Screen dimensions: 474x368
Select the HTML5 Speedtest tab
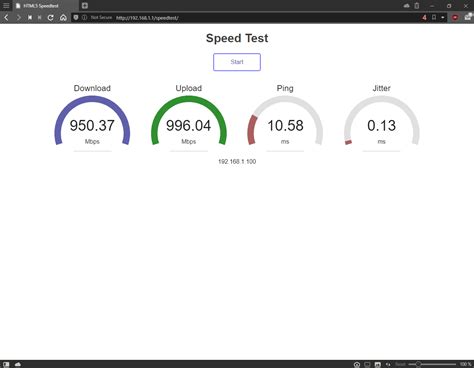pos(46,6)
